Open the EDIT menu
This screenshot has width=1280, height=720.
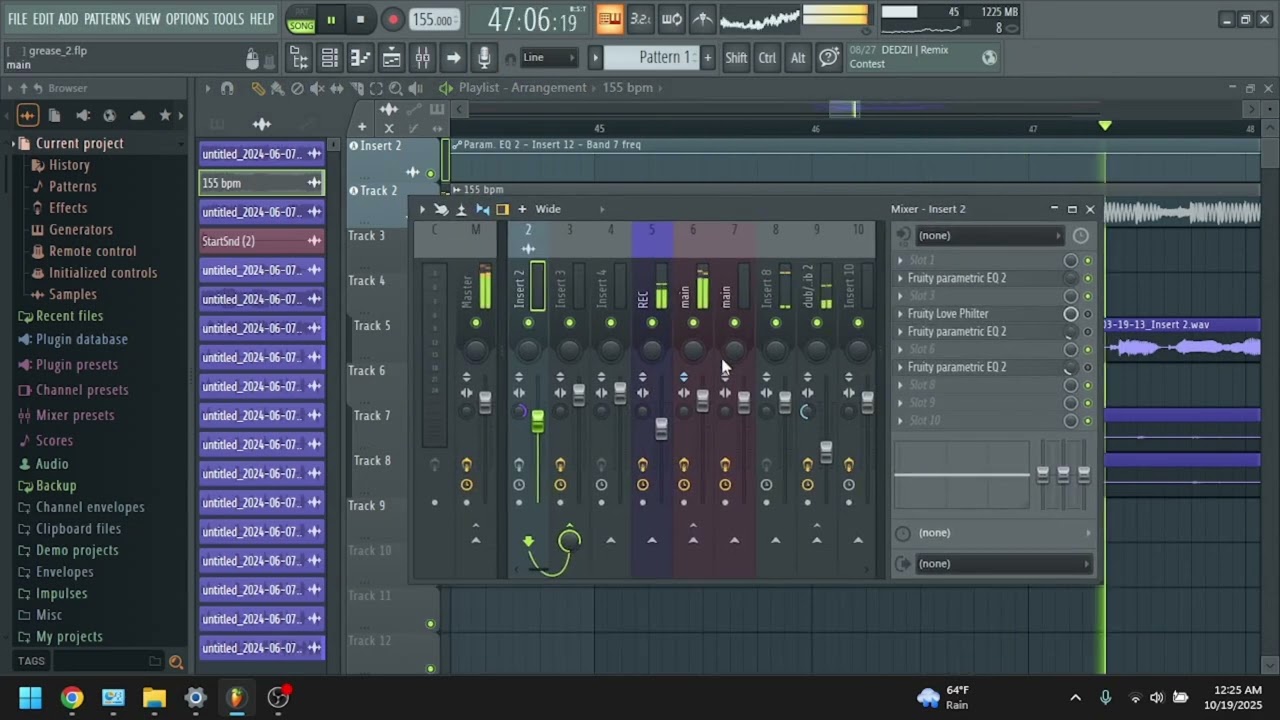pos(43,19)
